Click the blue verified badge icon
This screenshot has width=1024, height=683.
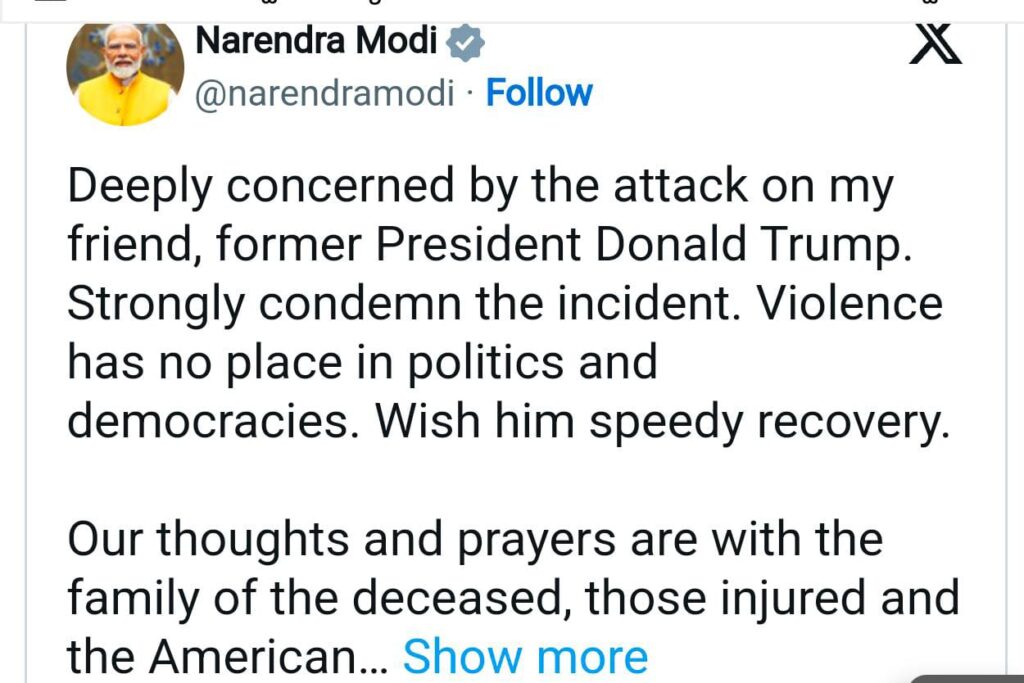coord(465,43)
